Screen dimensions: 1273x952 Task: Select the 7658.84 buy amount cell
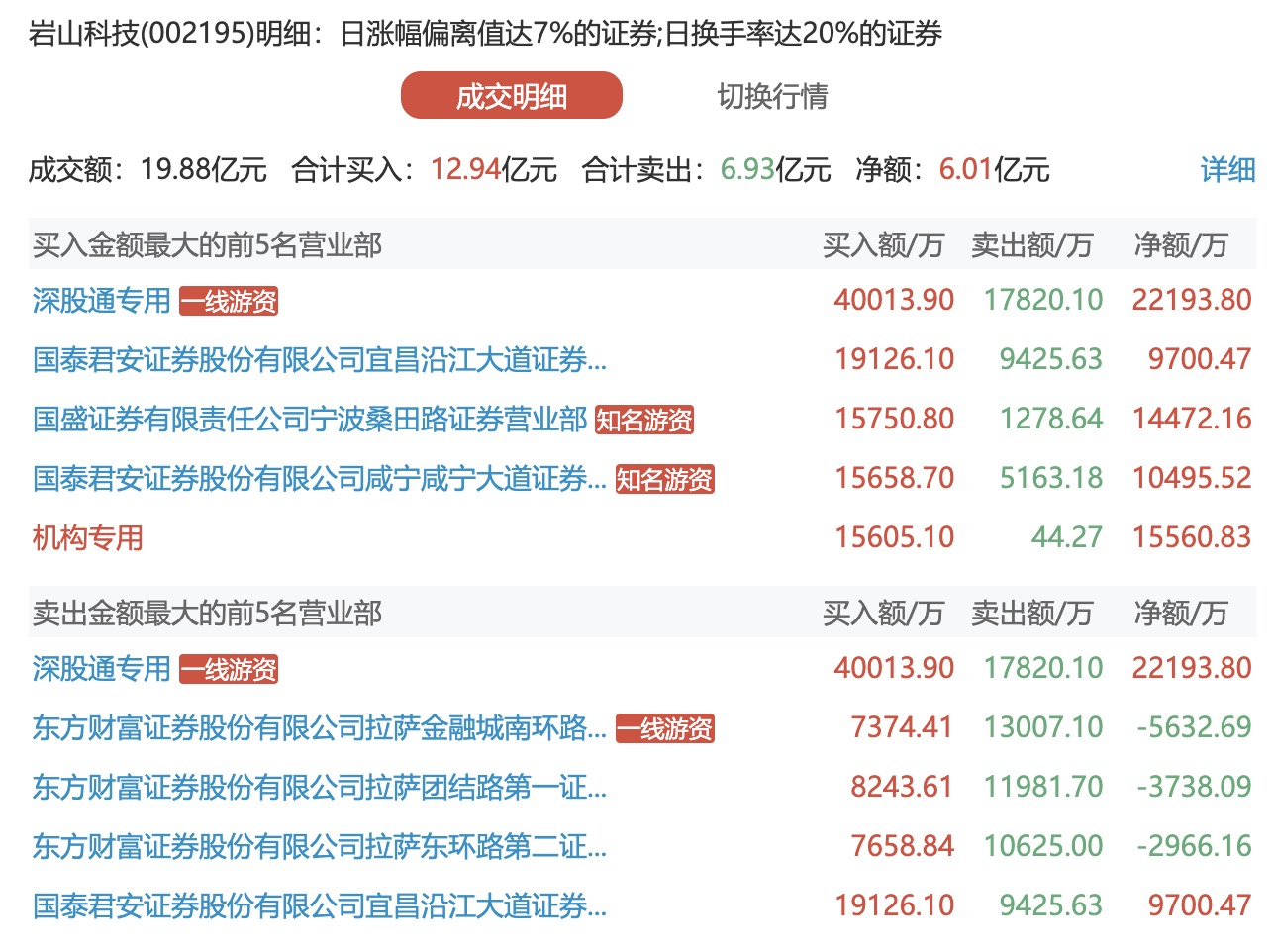coord(902,846)
